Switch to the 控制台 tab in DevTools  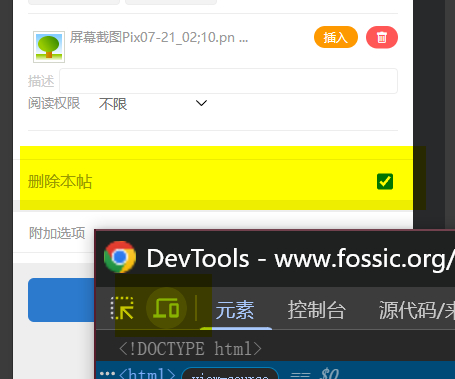pyautogui.click(x=316, y=310)
